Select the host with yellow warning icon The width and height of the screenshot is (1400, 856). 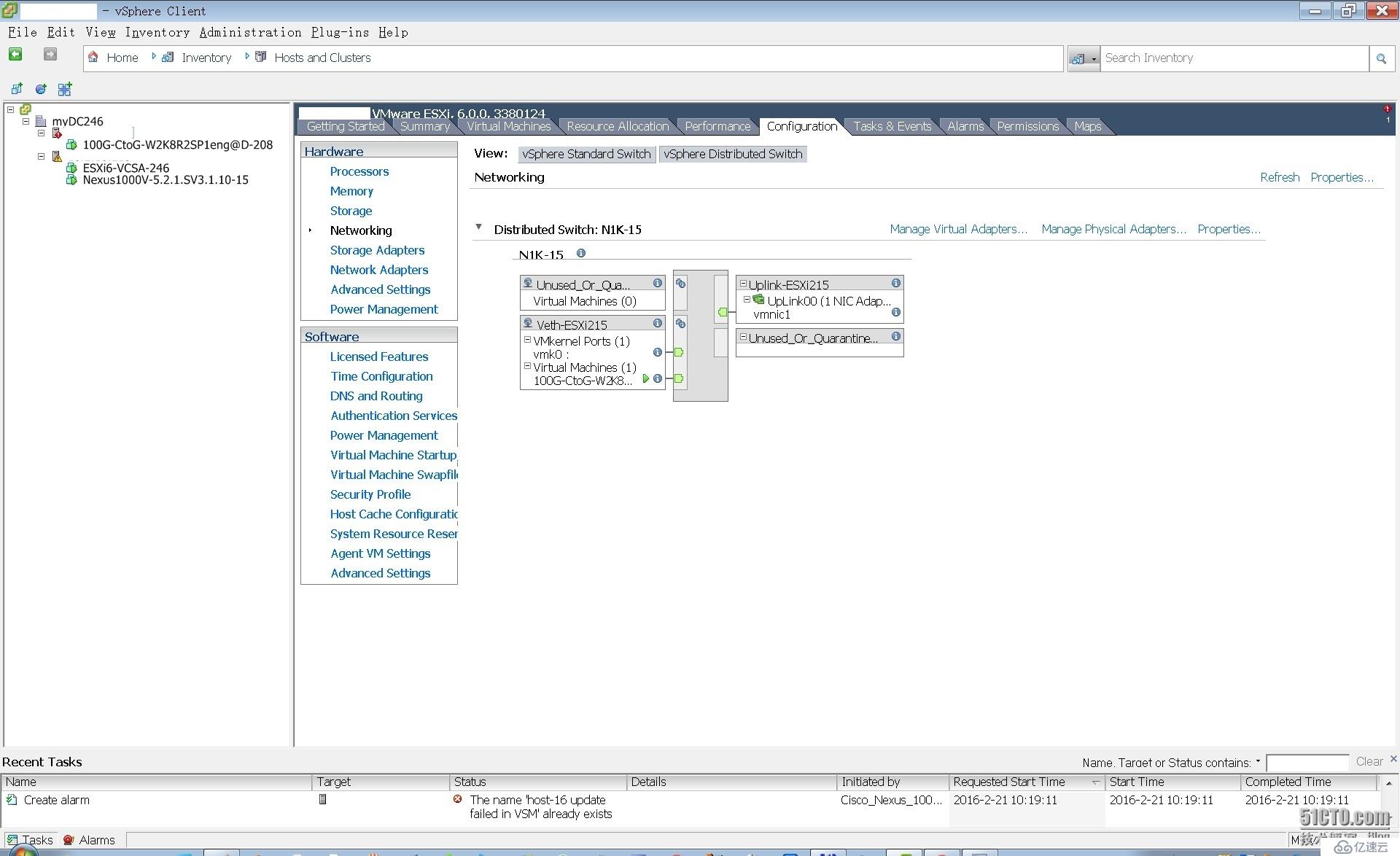(57, 157)
